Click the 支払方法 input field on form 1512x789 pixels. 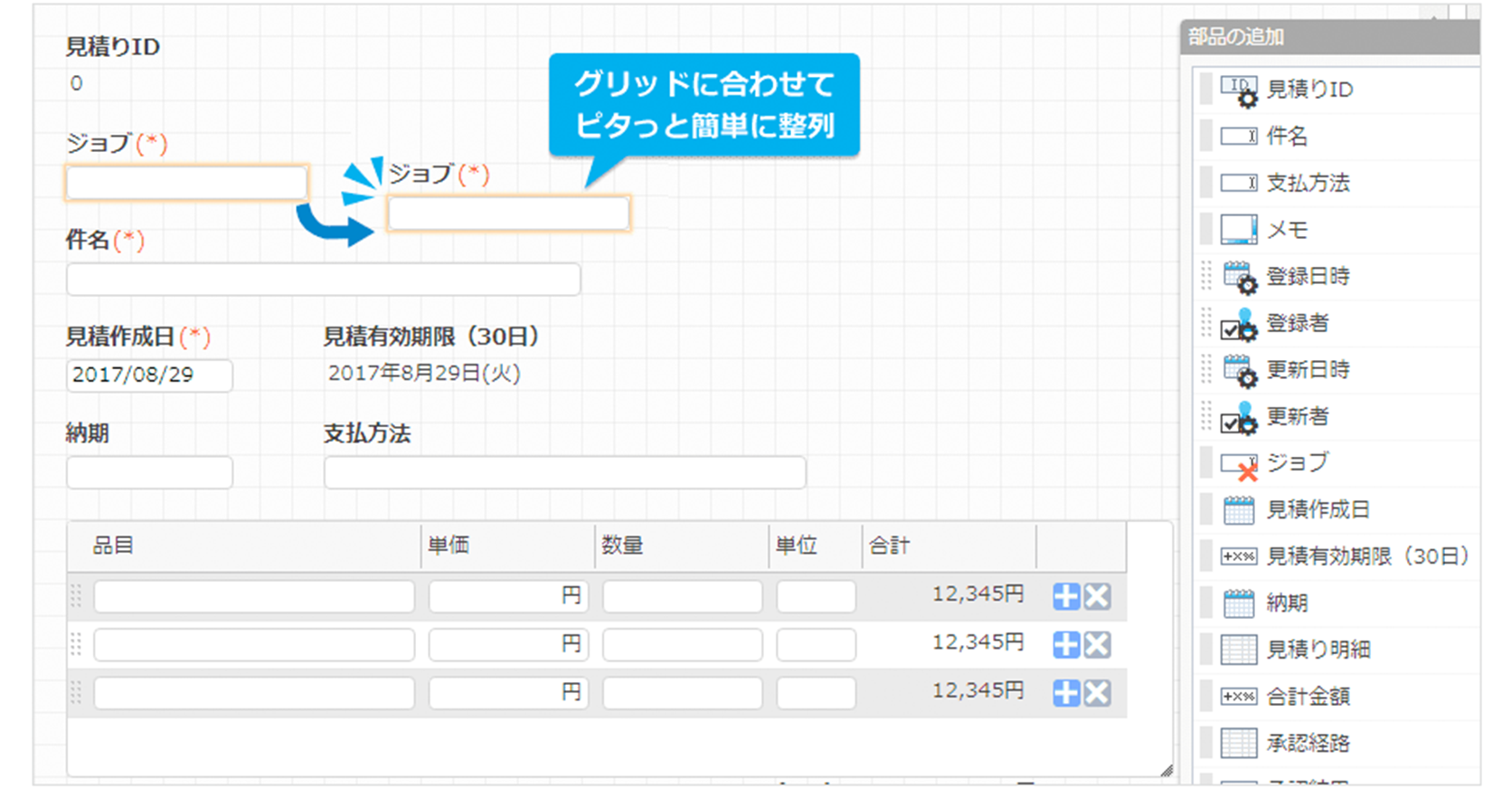(565, 472)
